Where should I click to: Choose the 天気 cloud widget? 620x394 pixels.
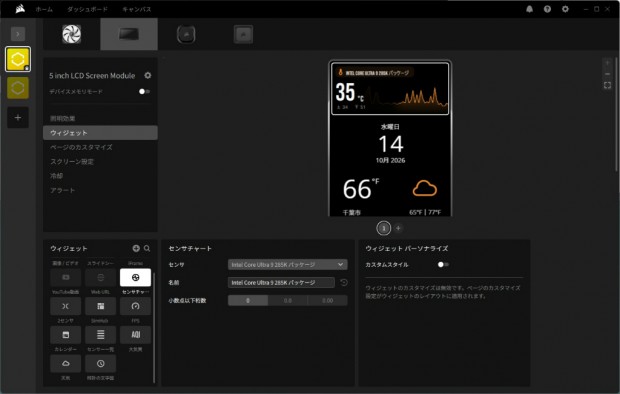66,364
